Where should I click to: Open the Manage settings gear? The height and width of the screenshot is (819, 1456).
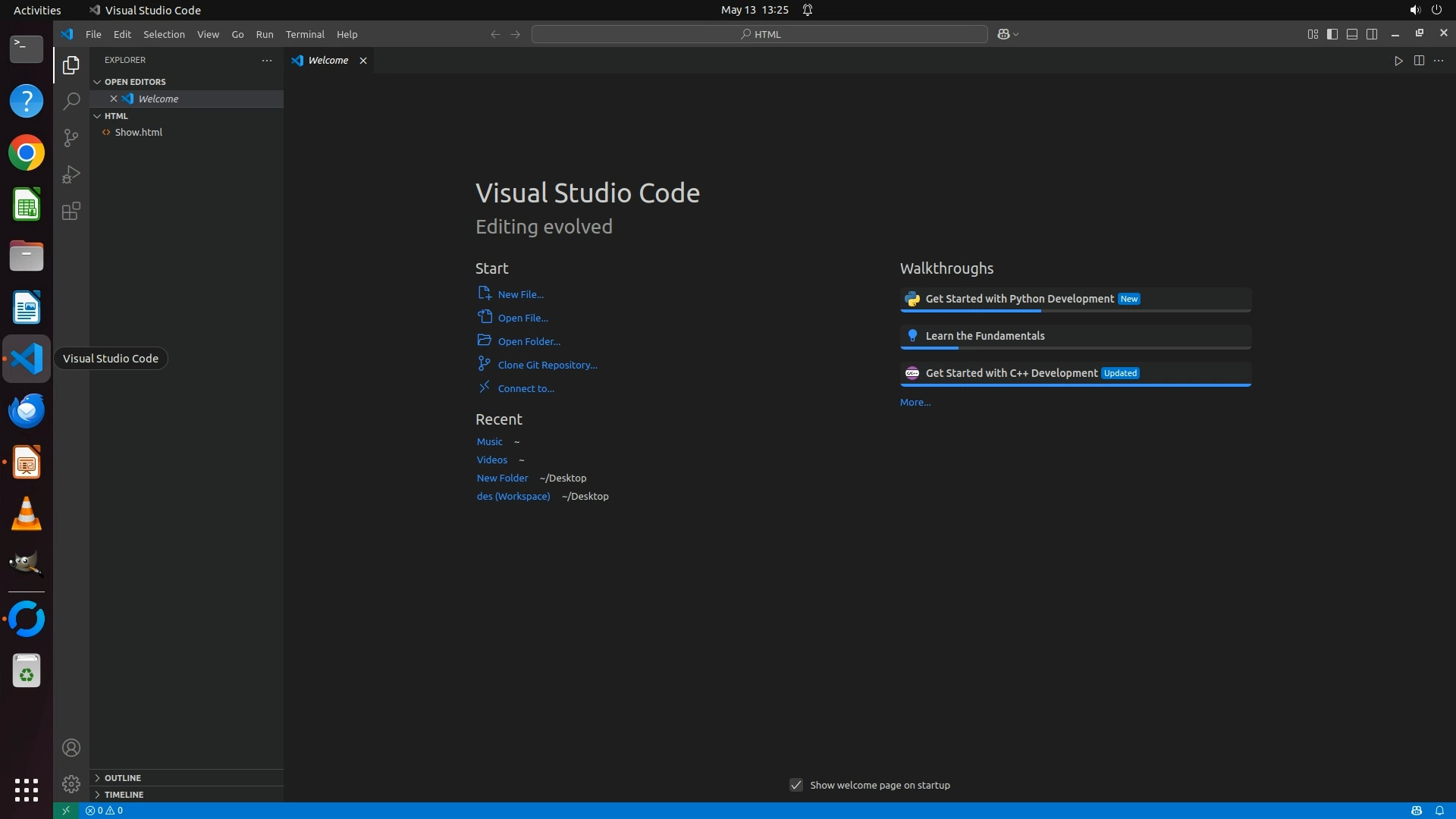tap(71, 783)
